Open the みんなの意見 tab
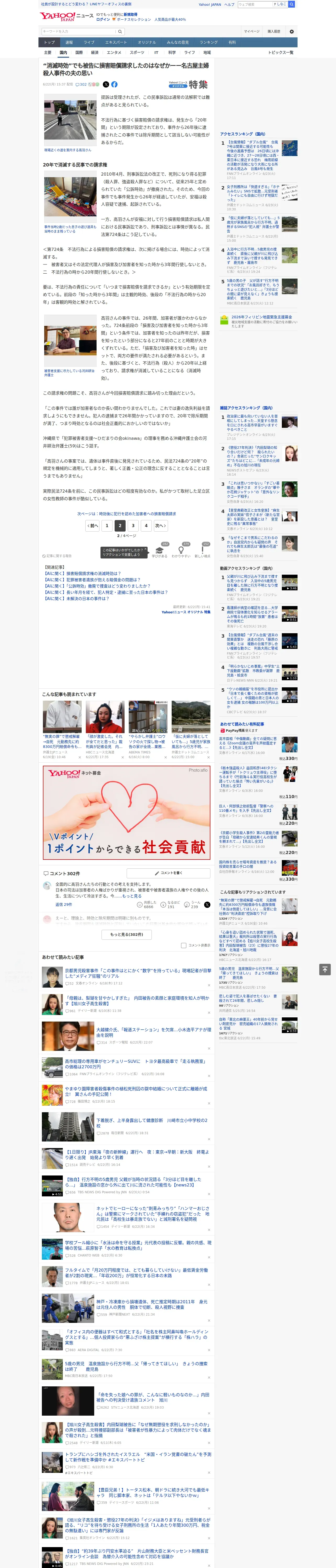 177,43
